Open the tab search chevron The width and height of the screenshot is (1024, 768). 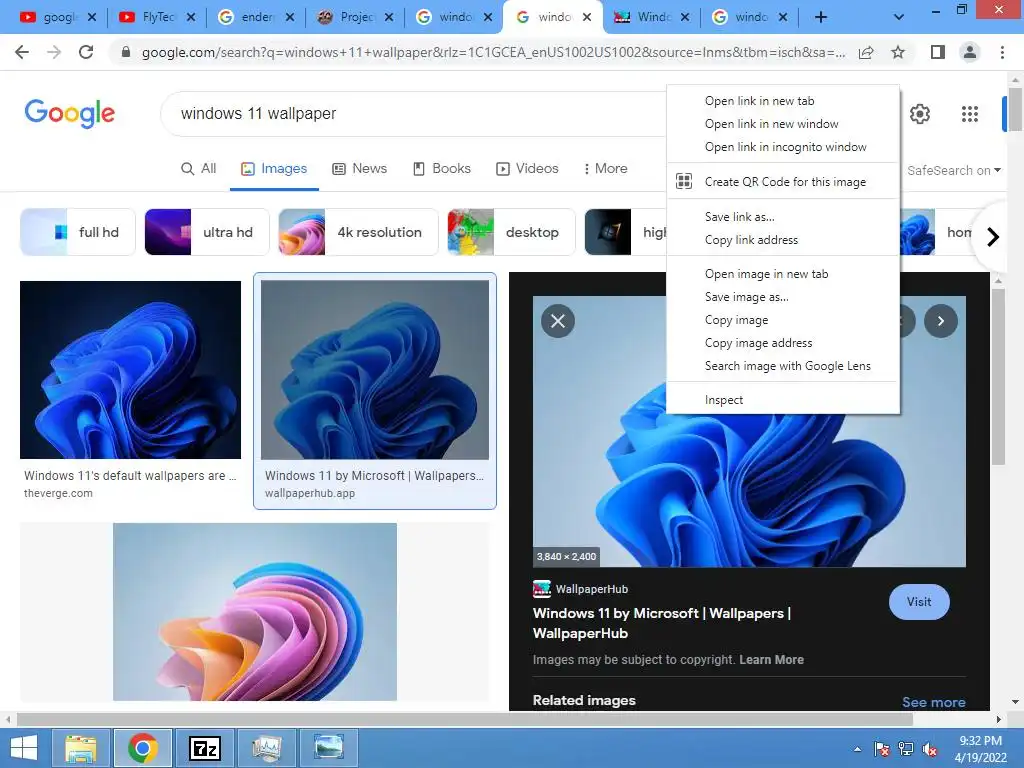(x=899, y=18)
